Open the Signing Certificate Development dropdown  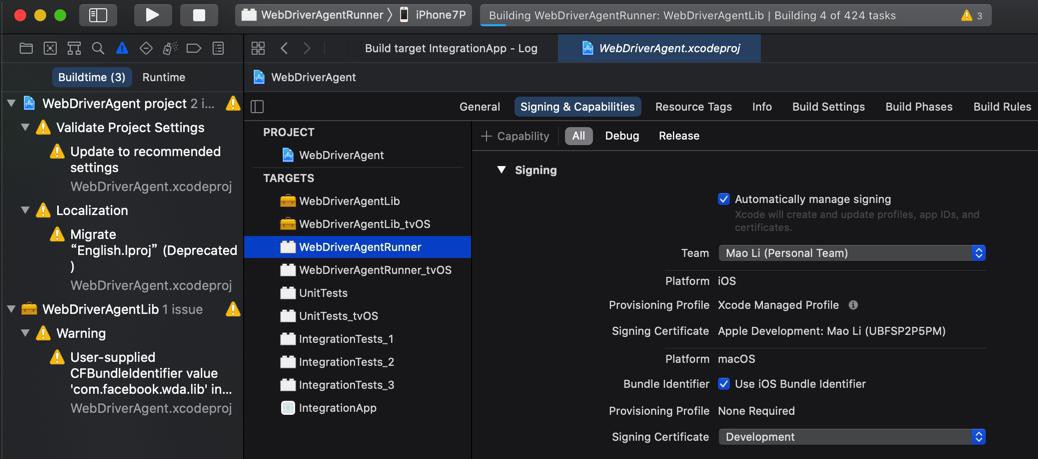[852, 437]
